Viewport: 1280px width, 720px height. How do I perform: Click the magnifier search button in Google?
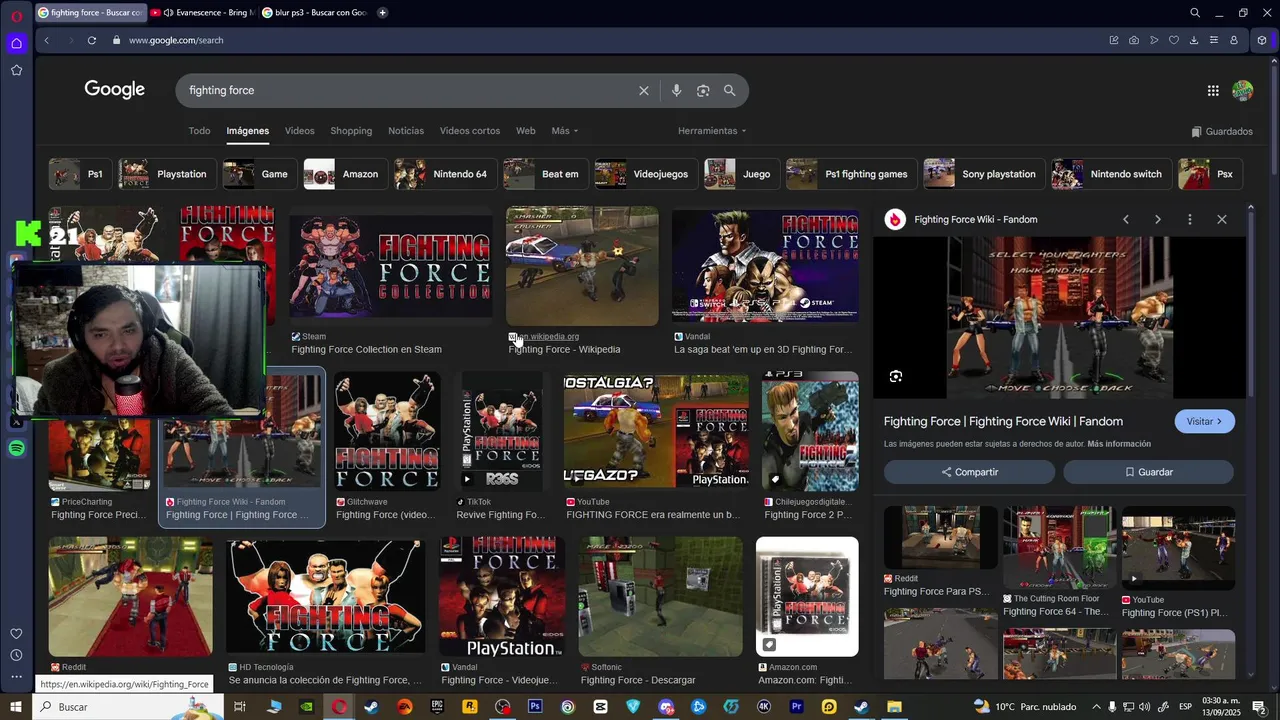click(729, 90)
